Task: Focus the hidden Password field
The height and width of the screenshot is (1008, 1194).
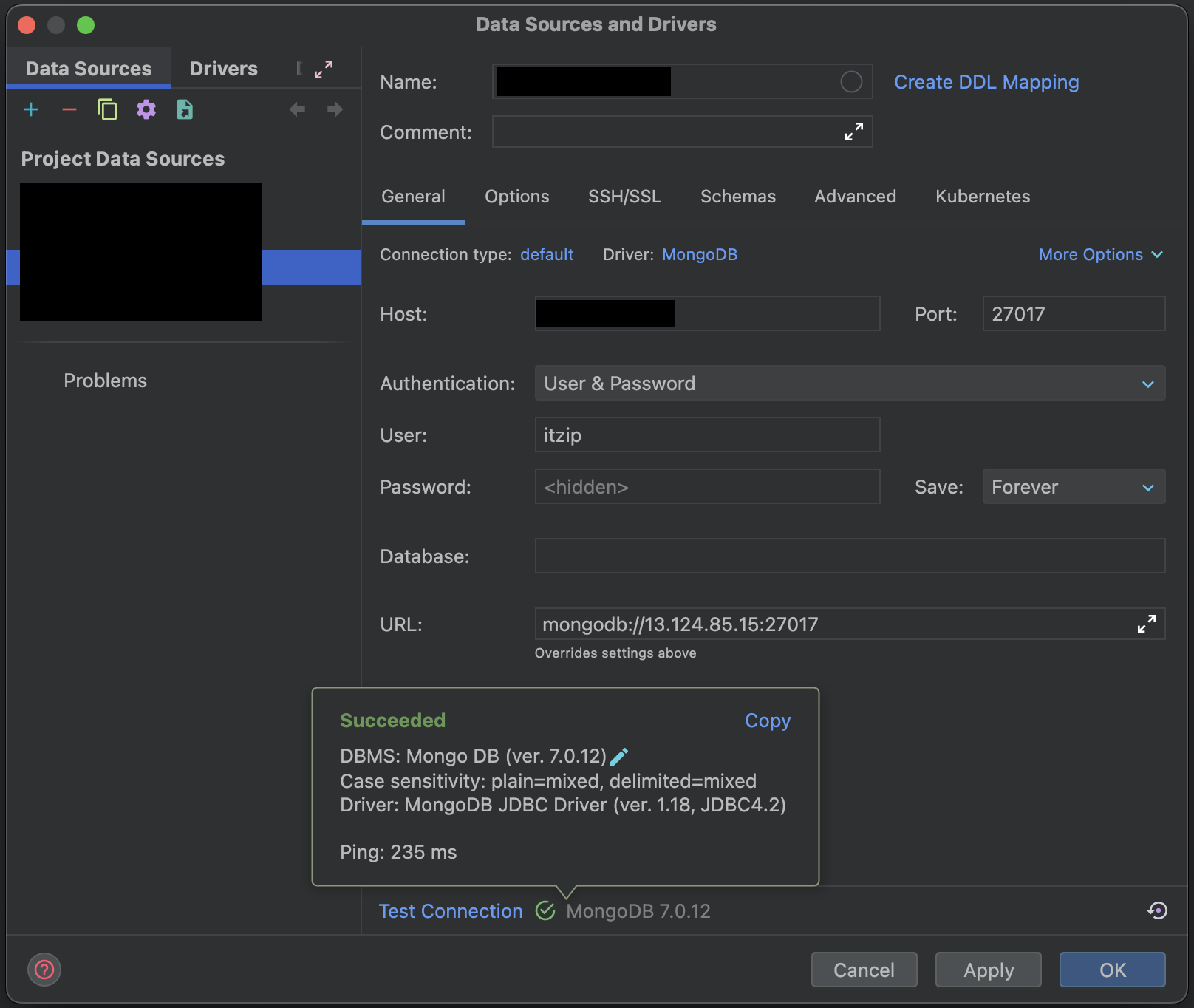Action: [x=707, y=487]
